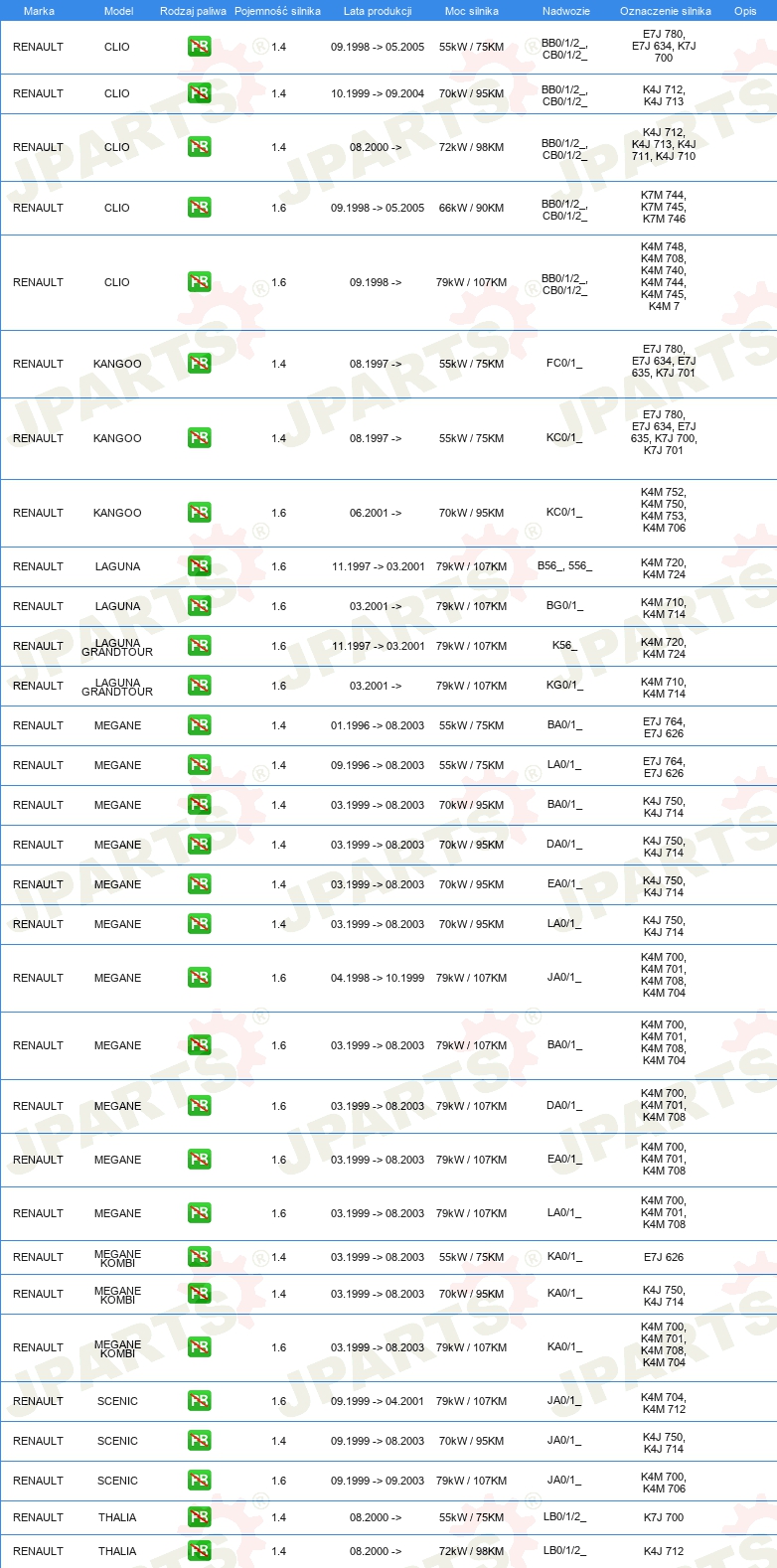Image resolution: width=777 pixels, height=1568 pixels.
Task: Click fuel icon in SCENIC 09.1999 -> 04.2001 row
Action: [200, 1401]
